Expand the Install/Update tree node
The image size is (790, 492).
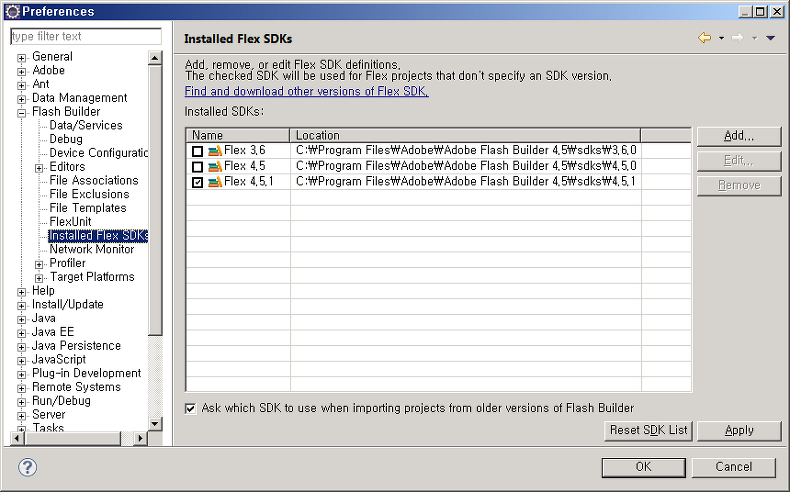point(21,306)
